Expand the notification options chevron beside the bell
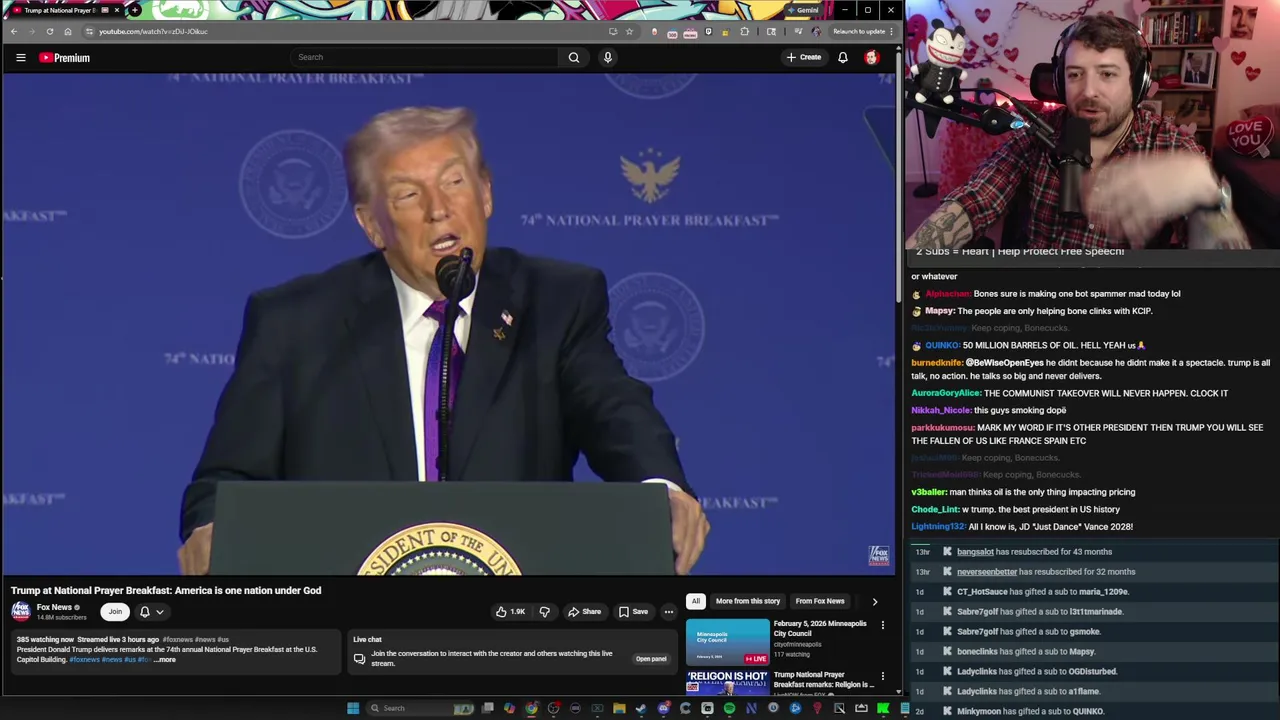1280x720 pixels. [159, 612]
